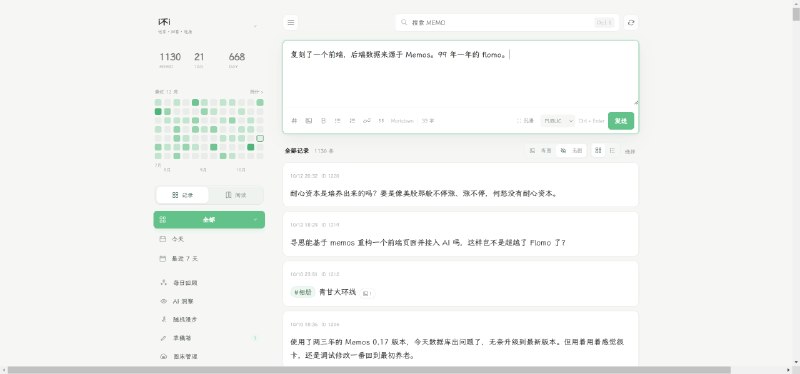Screen dimensions: 800x374
Task: Filter memos to those with images
Action: pos(542,151)
